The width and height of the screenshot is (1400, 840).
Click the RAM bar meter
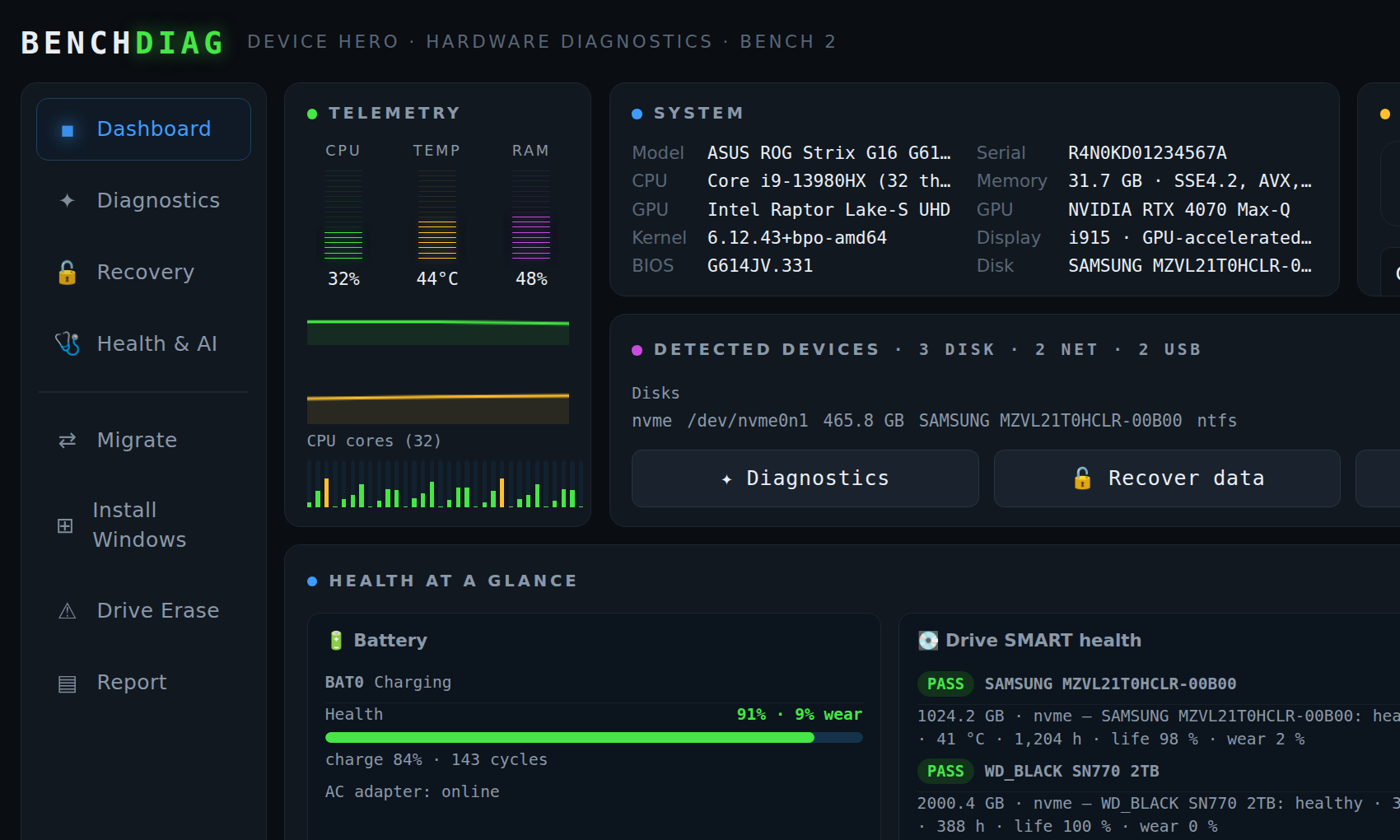point(531,215)
